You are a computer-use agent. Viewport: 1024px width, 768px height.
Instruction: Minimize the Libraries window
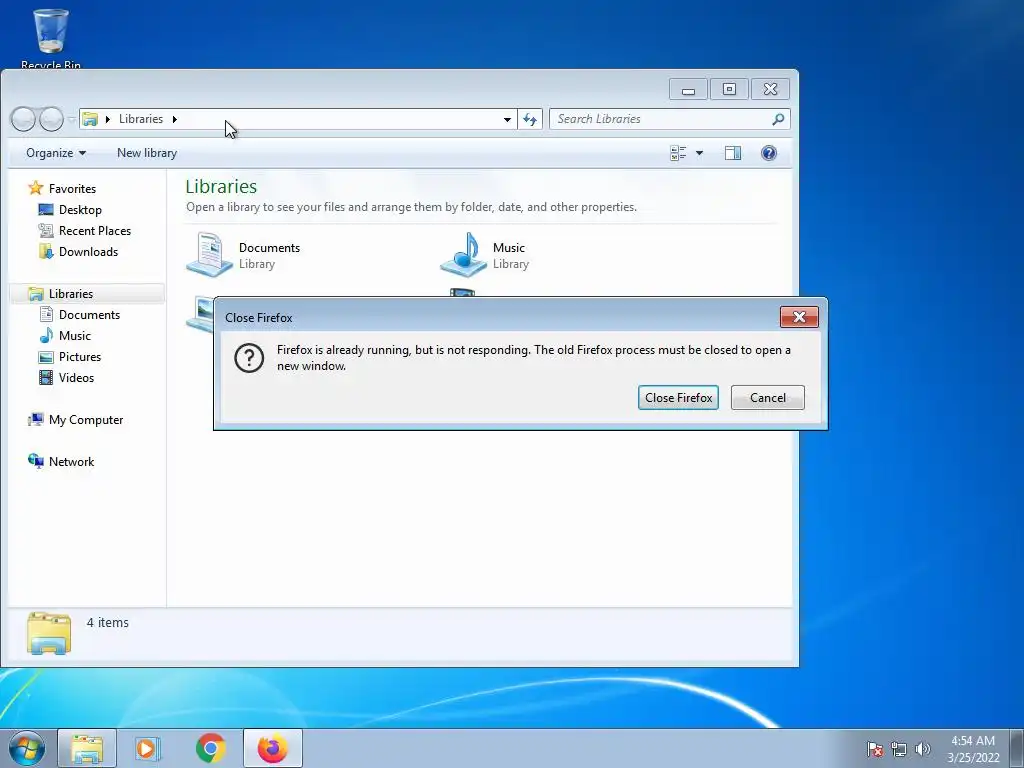[x=688, y=89]
